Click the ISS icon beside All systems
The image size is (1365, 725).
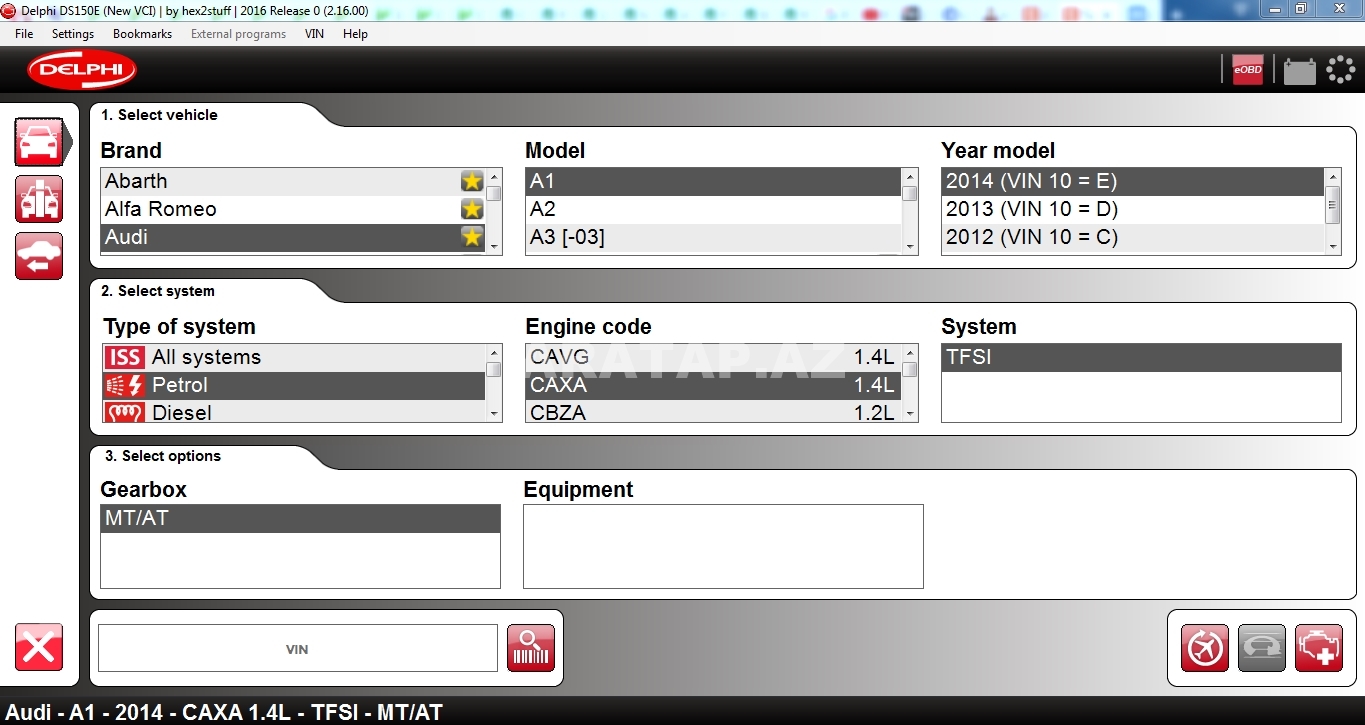pyautogui.click(x=124, y=357)
